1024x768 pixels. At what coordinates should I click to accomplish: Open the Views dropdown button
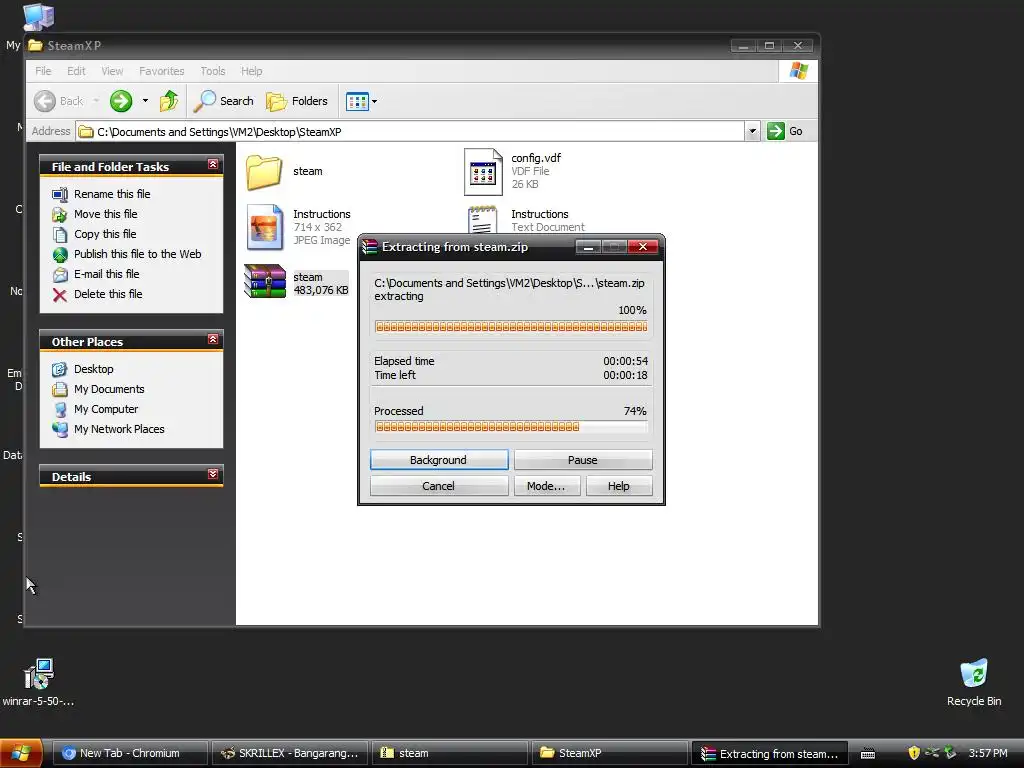tap(361, 101)
